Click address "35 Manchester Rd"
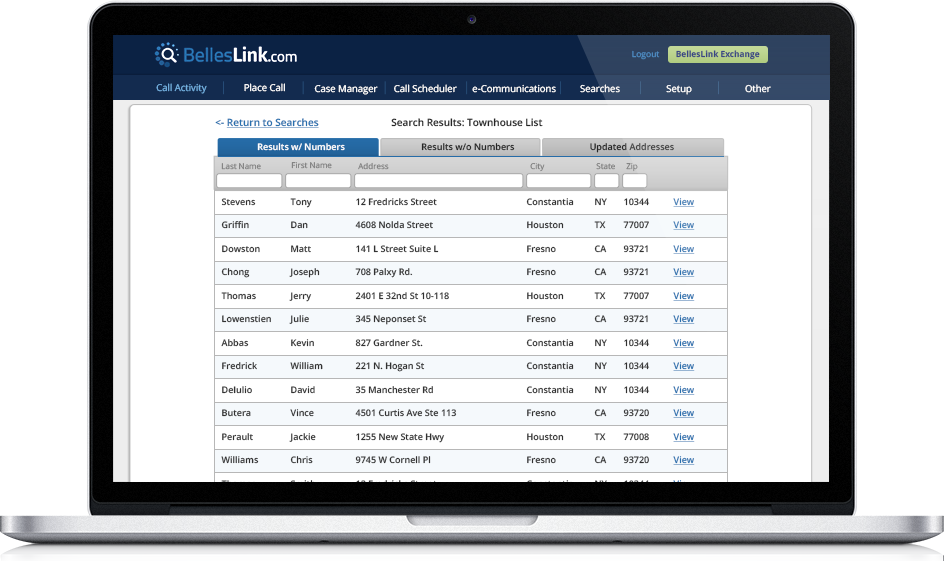944x561 pixels. 394,390
